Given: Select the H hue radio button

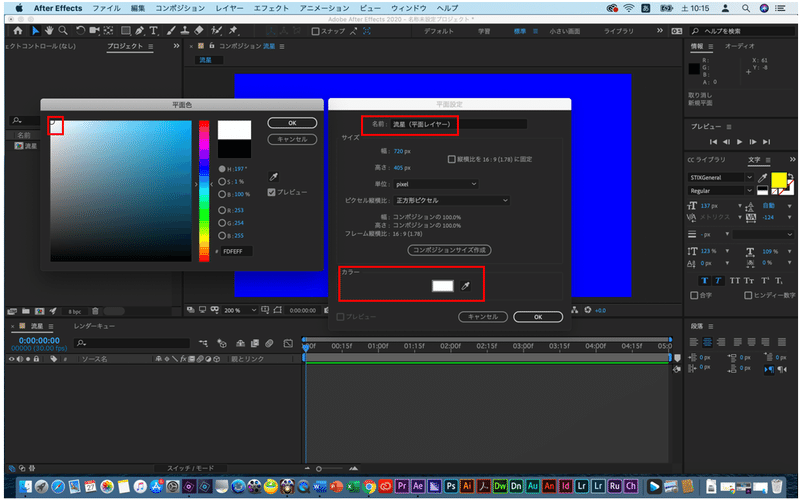Looking at the screenshot, I should (222, 169).
